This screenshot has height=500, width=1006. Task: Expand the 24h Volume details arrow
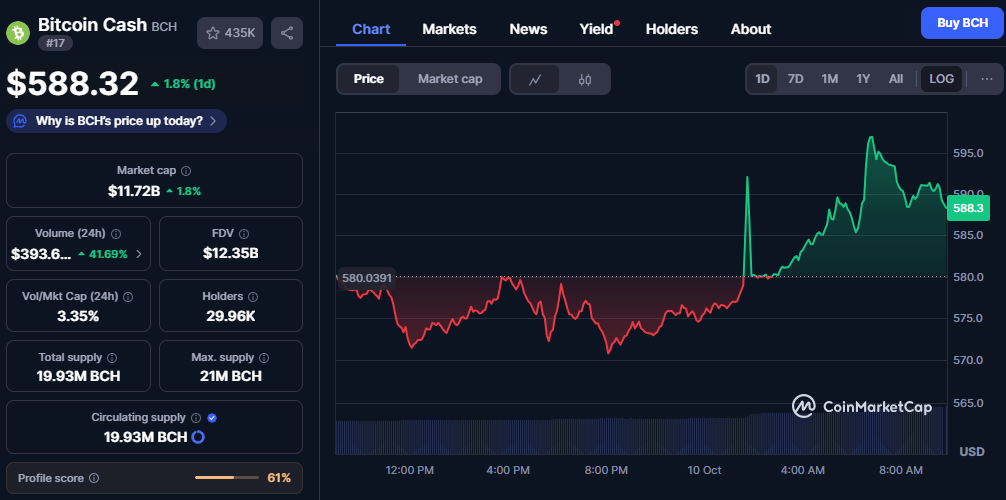click(x=139, y=254)
